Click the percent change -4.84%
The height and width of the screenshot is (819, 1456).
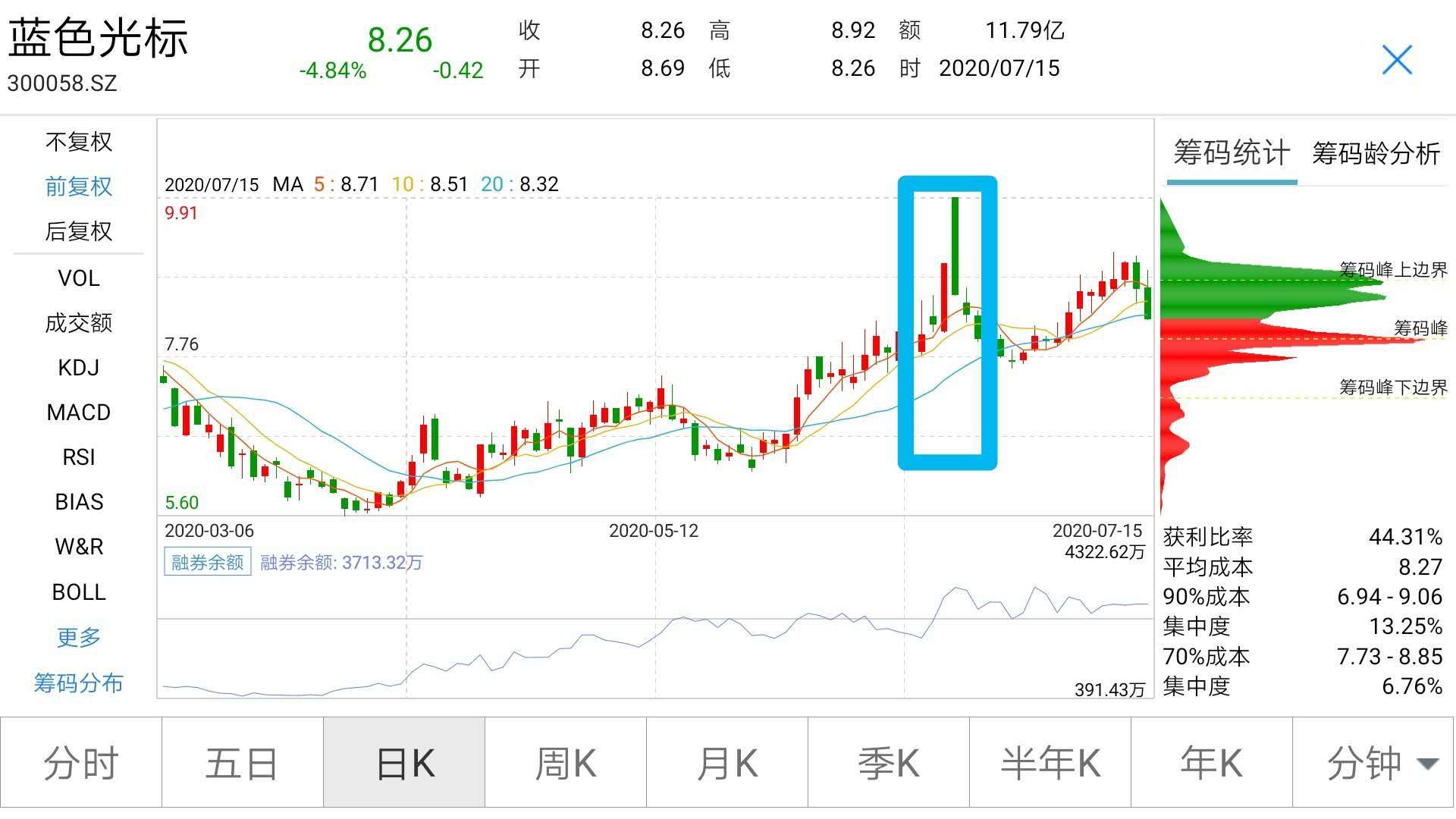[x=333, y=71]
